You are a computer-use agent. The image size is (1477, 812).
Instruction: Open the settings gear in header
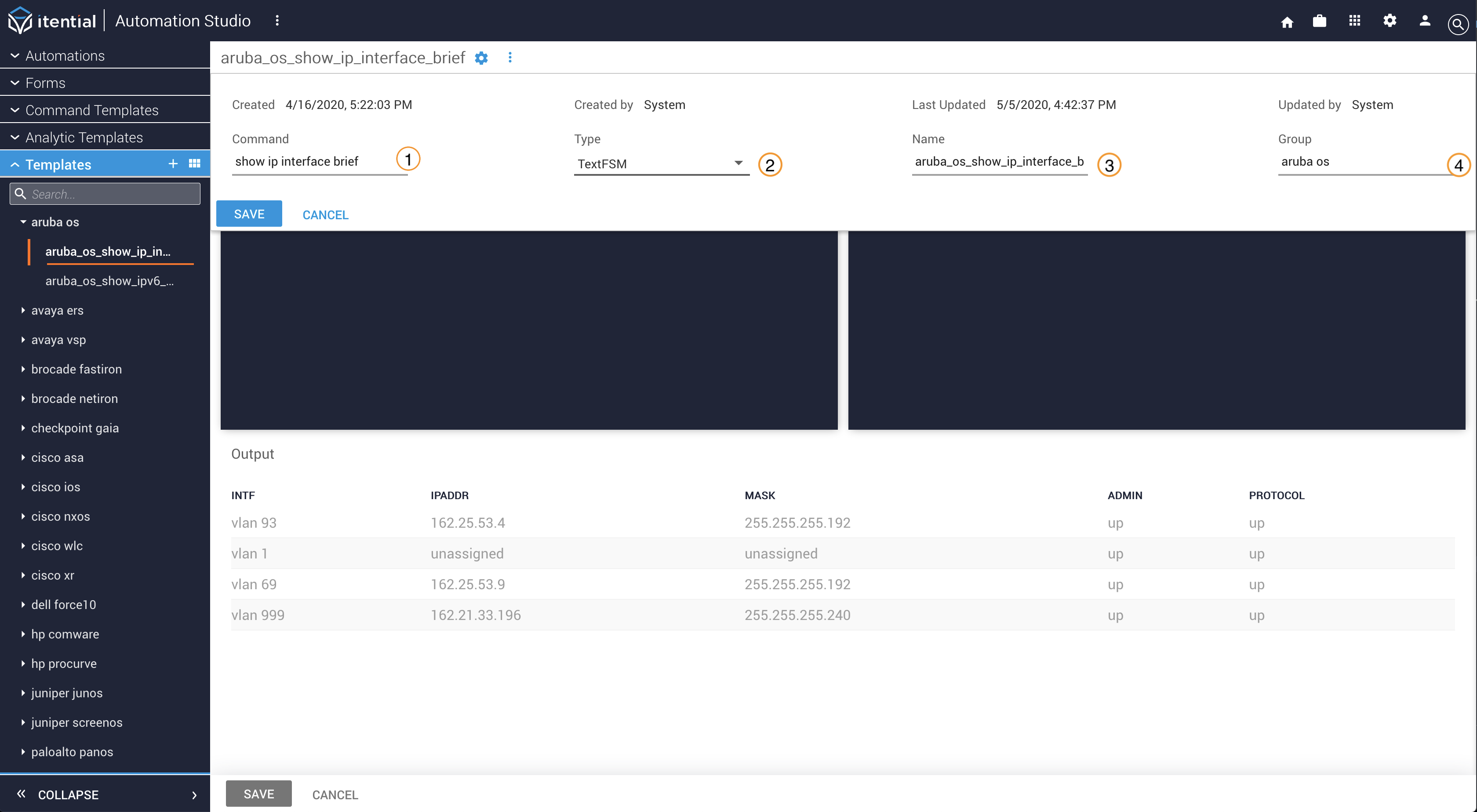1389,21
